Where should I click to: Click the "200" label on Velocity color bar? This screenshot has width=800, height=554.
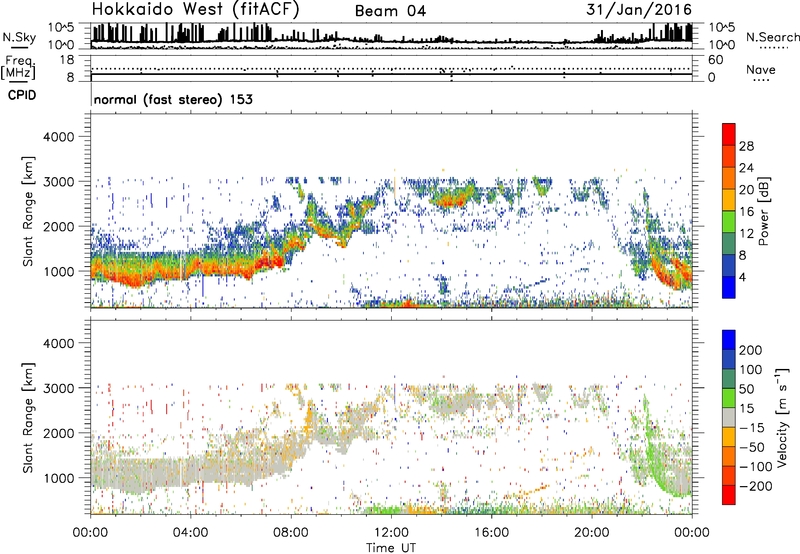pyautogui.click(x=751, y=350)
